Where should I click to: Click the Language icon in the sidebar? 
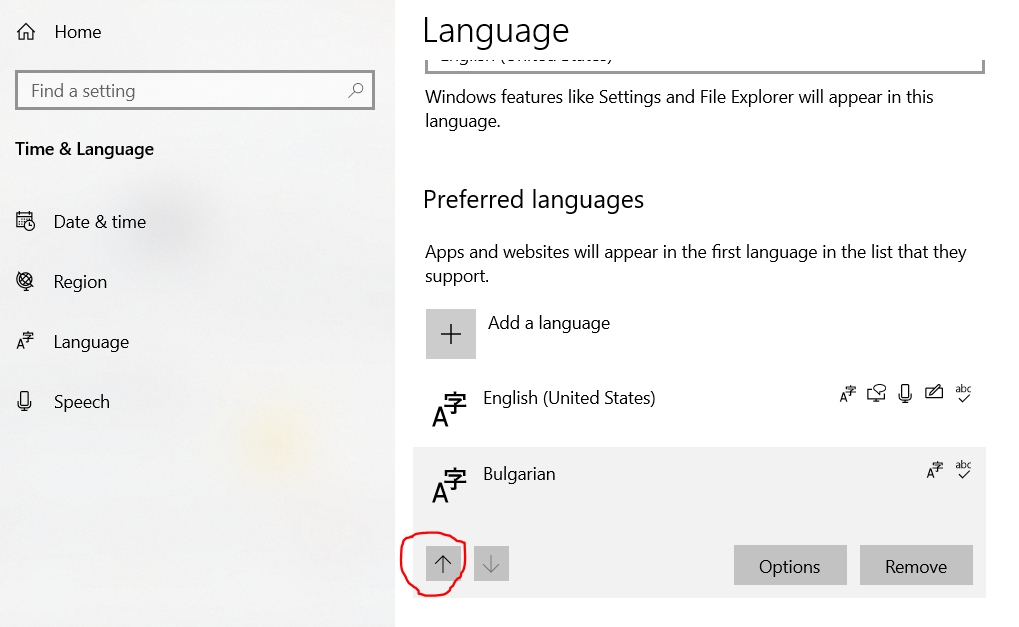(x=25, y=340)
